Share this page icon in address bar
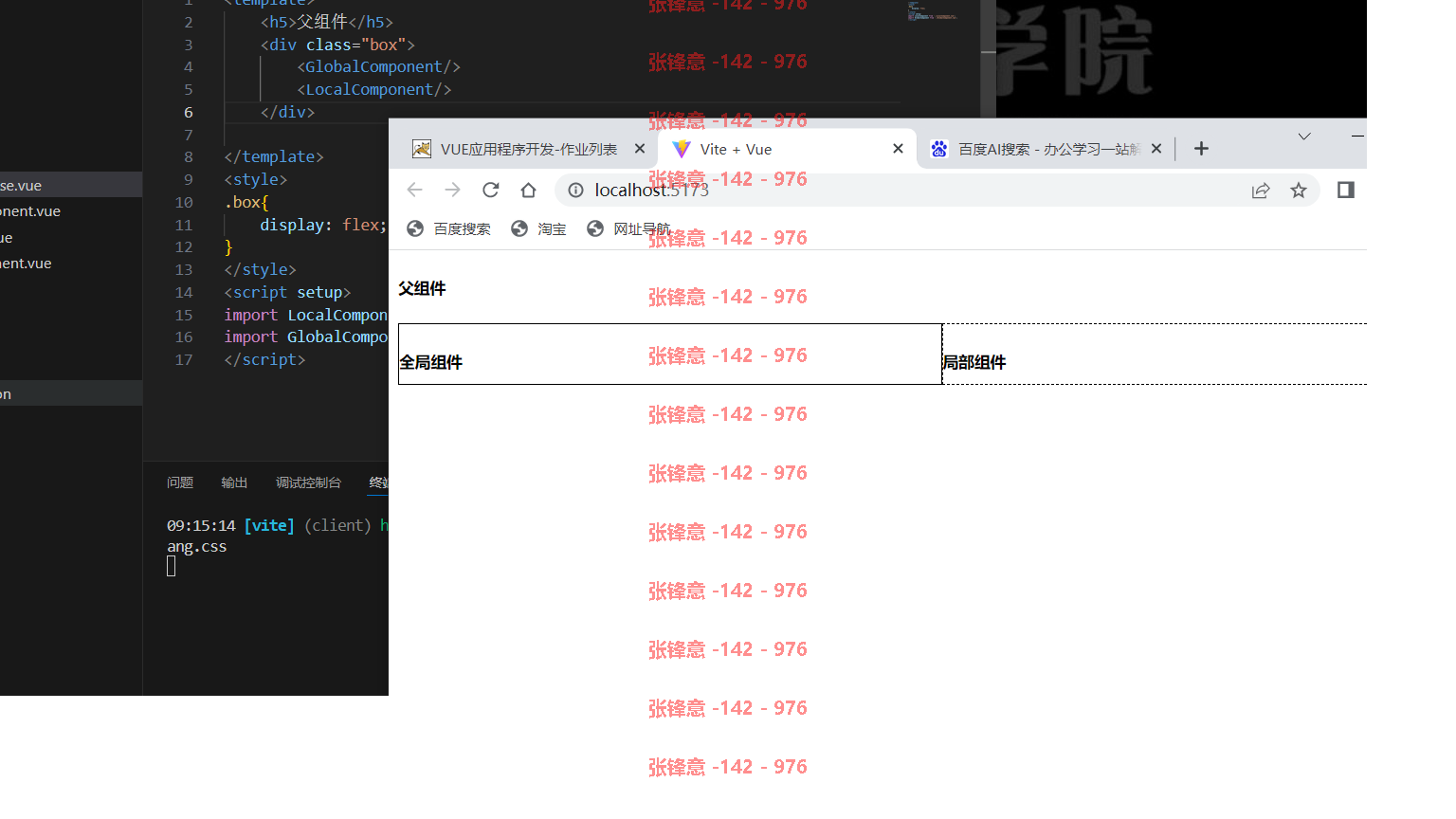Image resolution: width=1456 pixels, height=819 pixels. (1261, 191)
